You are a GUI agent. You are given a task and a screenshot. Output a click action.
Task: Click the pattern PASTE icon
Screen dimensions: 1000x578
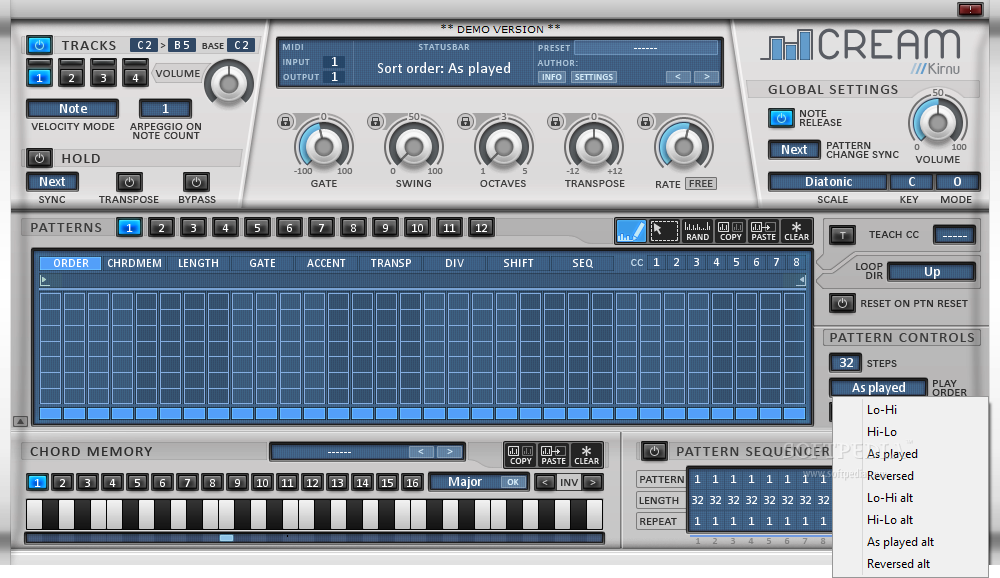[x=763, y=231]
